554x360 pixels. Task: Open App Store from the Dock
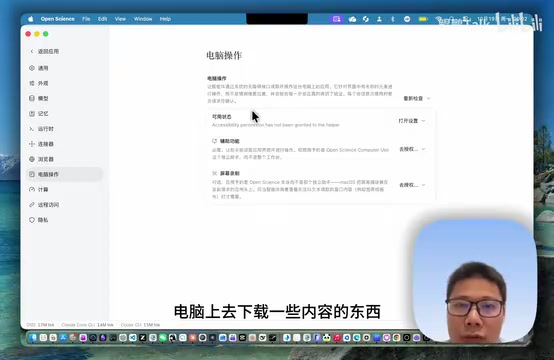(63, 338)
